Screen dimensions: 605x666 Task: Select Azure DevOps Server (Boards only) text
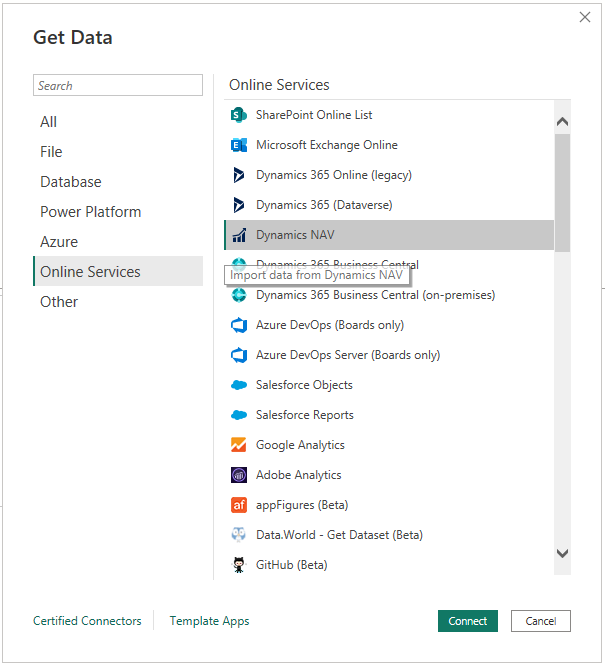point(348,355)
